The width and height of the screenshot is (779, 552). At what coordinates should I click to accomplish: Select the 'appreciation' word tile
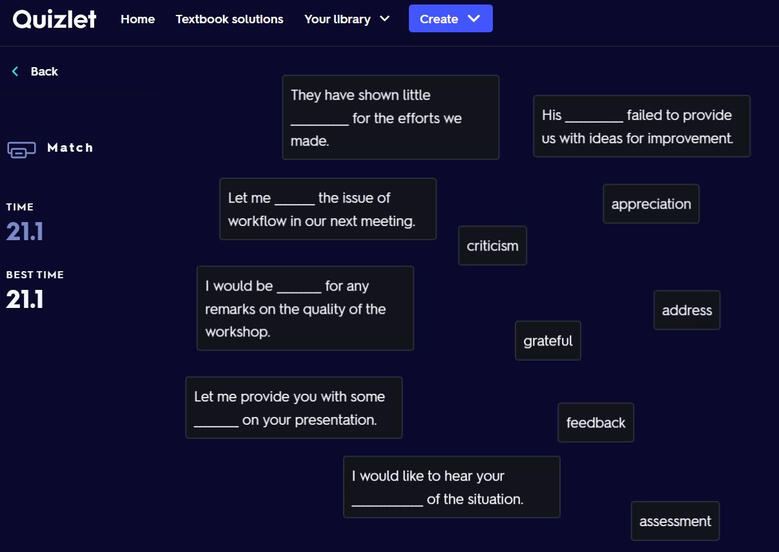[x=651, y=204]
